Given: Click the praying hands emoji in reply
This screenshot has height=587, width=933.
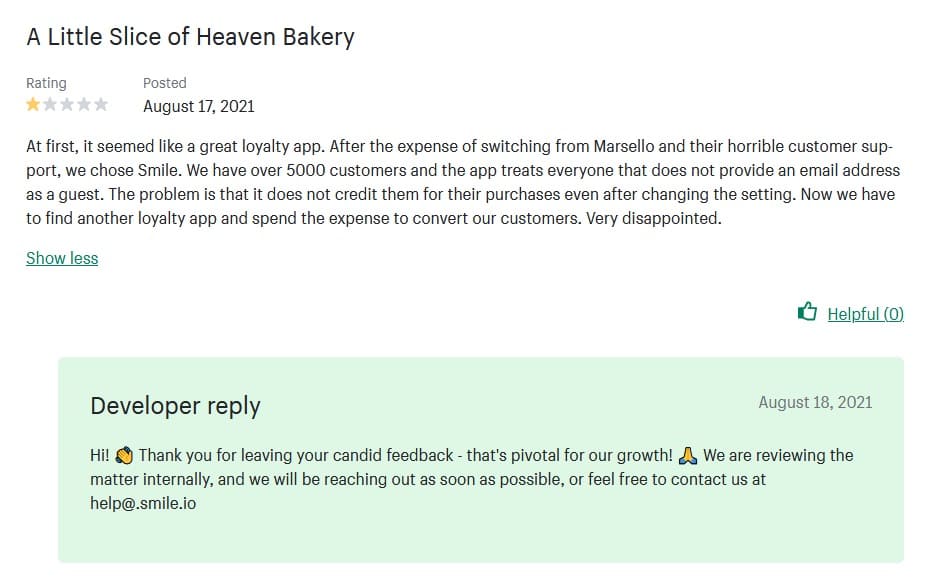Looking at the screenshot, I should pyautogui.click(x=688, y=456).
